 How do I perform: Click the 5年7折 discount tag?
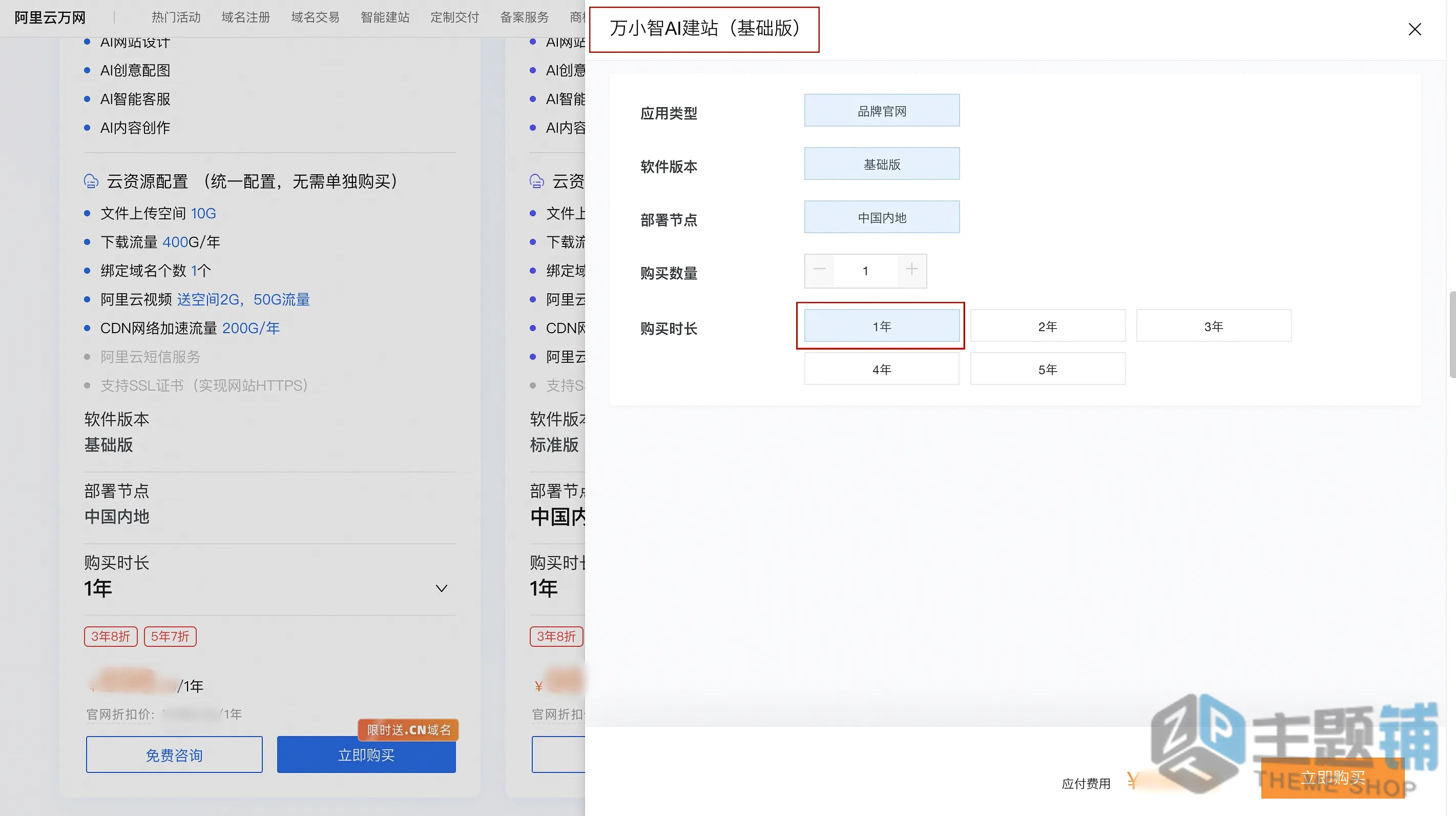[170, 637]
